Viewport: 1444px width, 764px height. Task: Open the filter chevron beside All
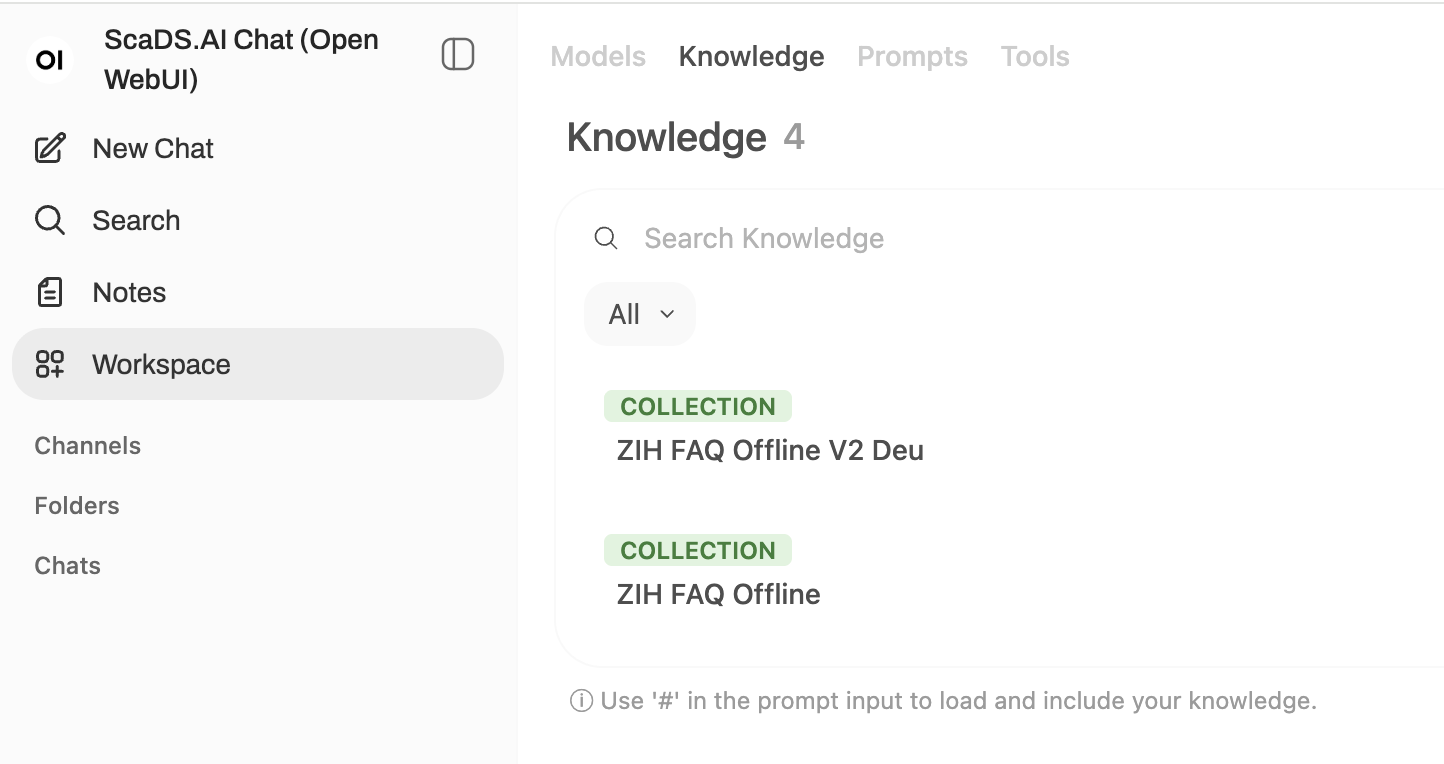(667, 313)
